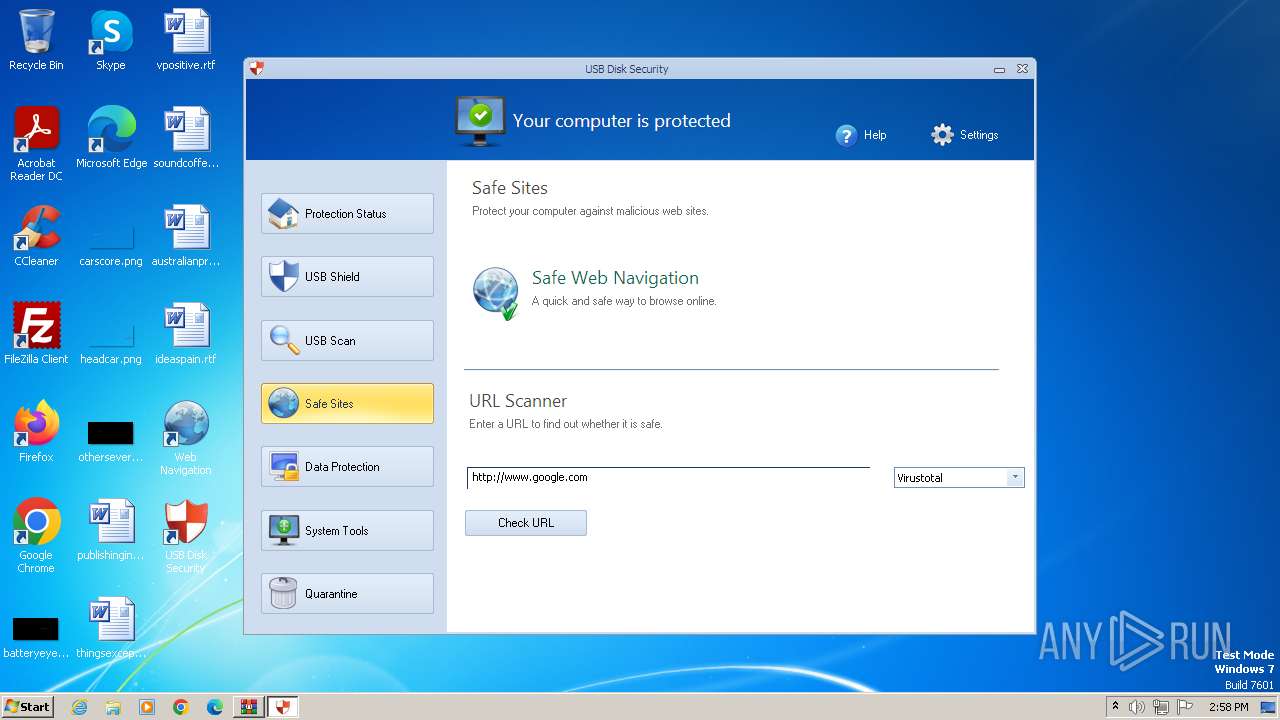The image size is (1280, 720).
Task: Open the System Tools section
Action: (347, 530)
